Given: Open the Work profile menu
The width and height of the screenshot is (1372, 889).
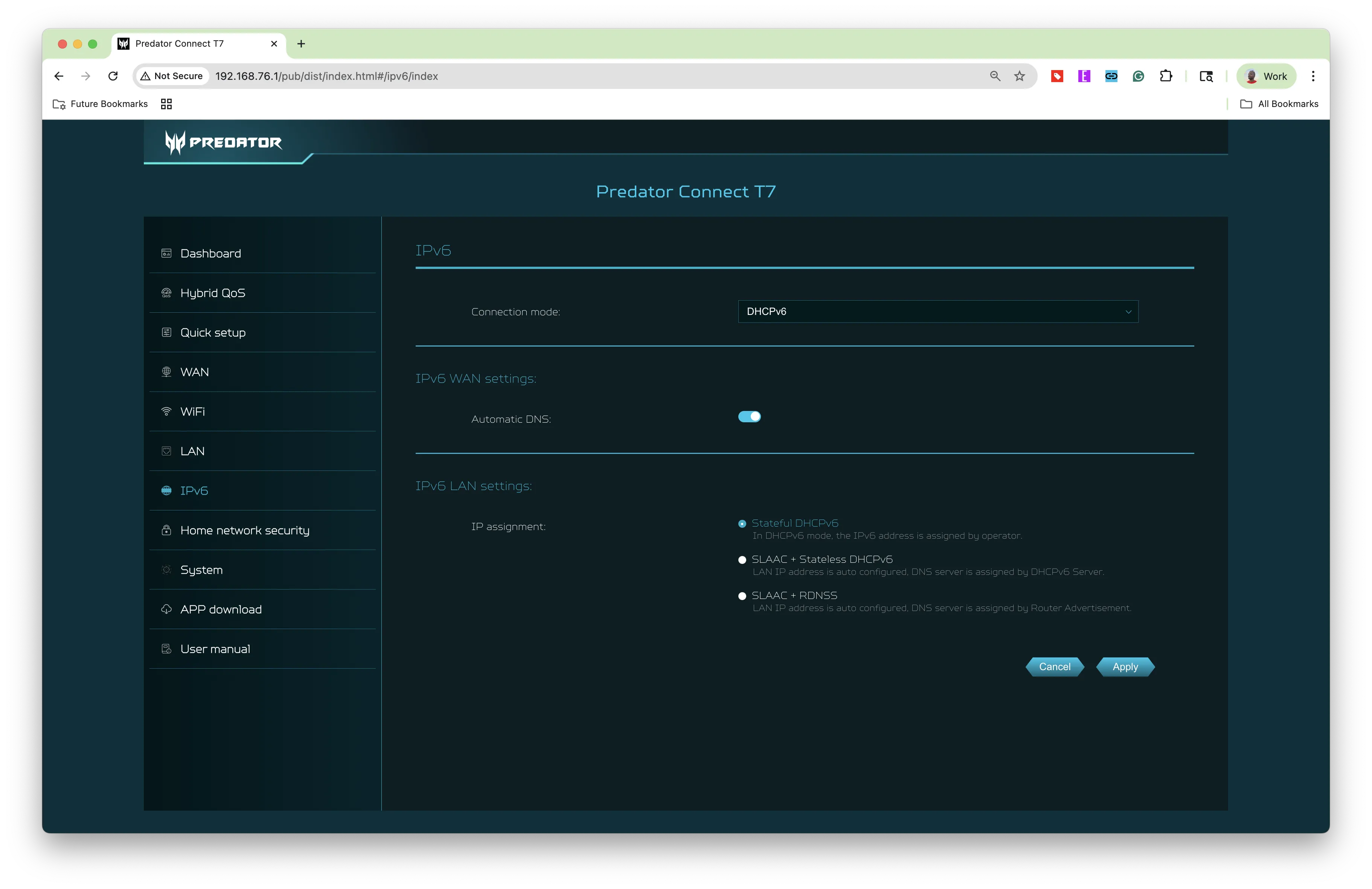Looking at the screenshot, I should (x=1266, y=76).
